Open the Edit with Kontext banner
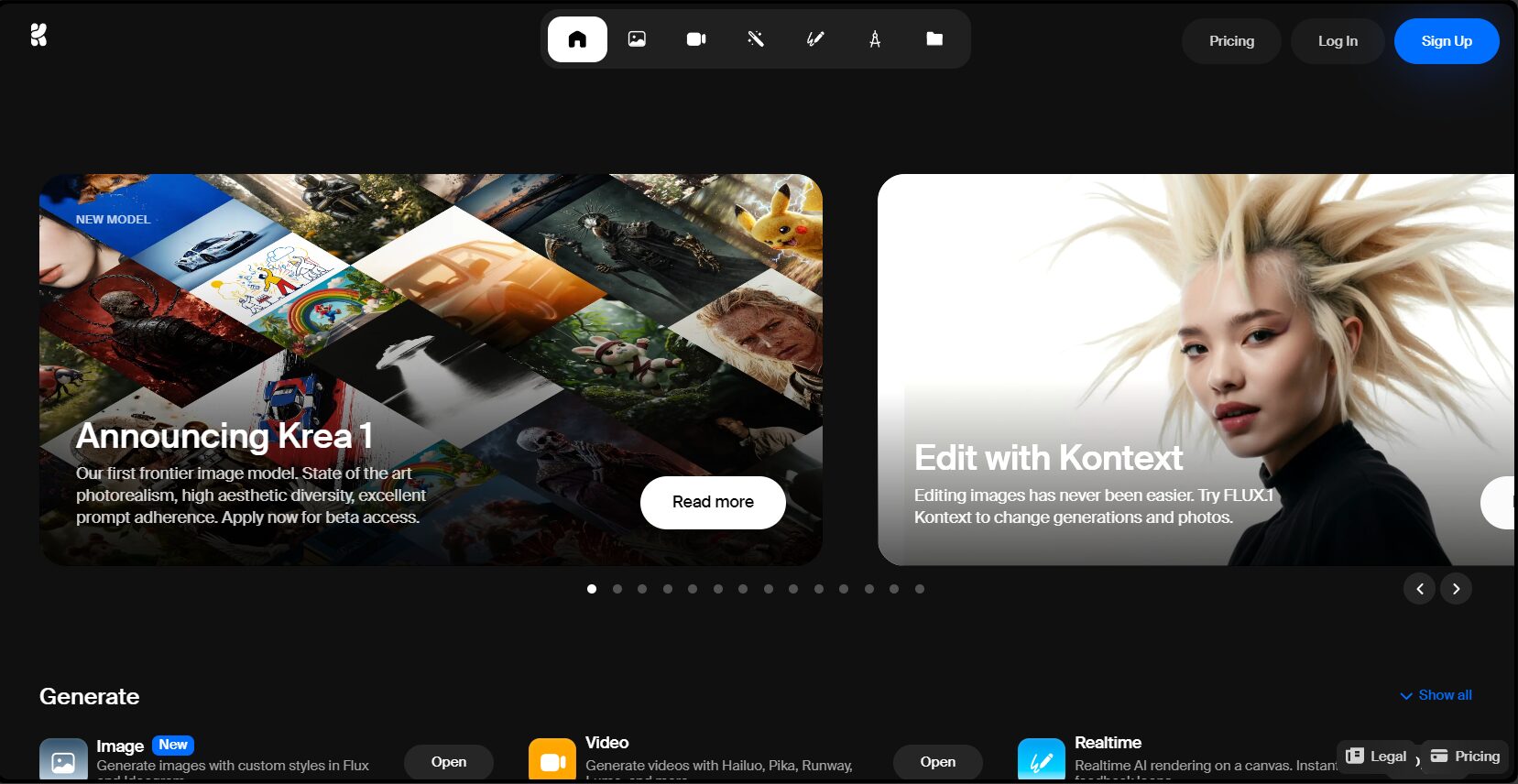The image size is (1518, 784). coord(1196,369)
